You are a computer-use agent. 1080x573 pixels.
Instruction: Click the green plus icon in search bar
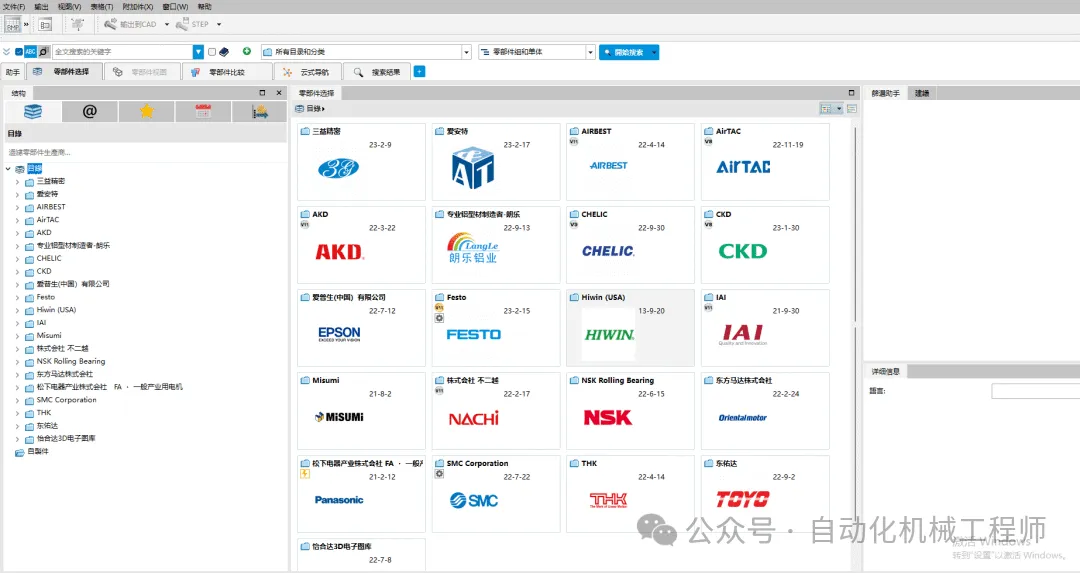coord(247,51)
